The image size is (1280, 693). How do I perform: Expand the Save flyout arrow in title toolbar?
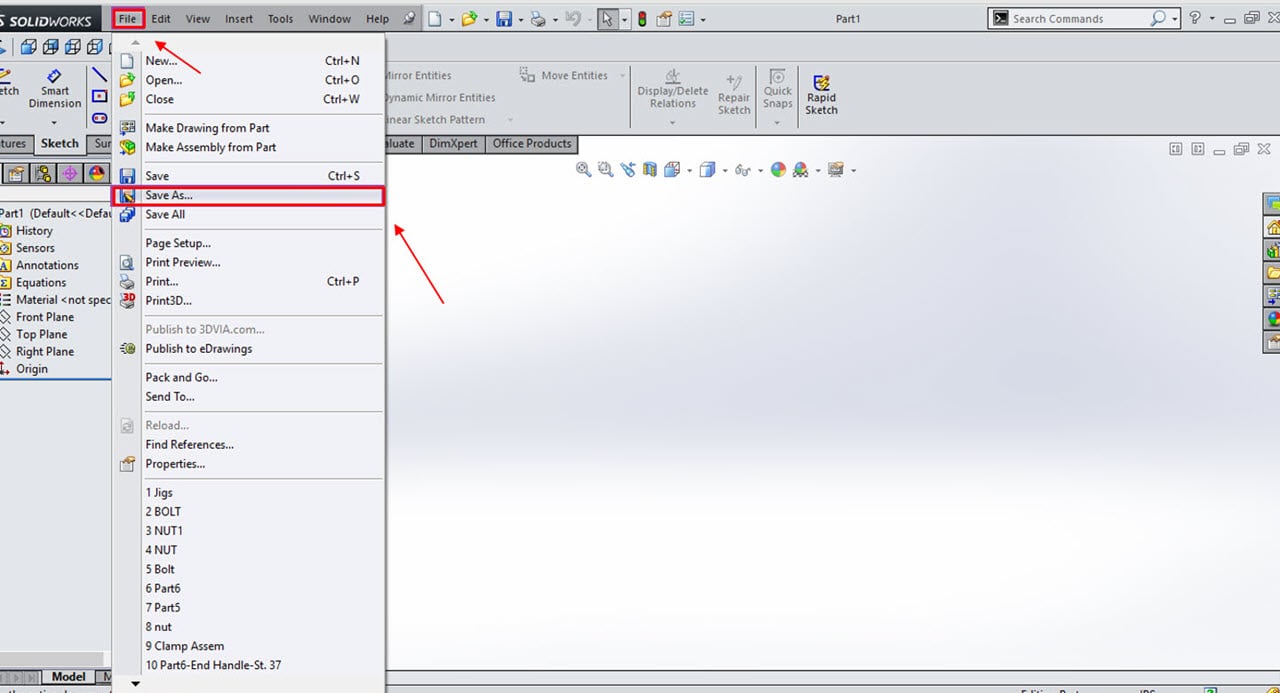(x=520, y=20)
